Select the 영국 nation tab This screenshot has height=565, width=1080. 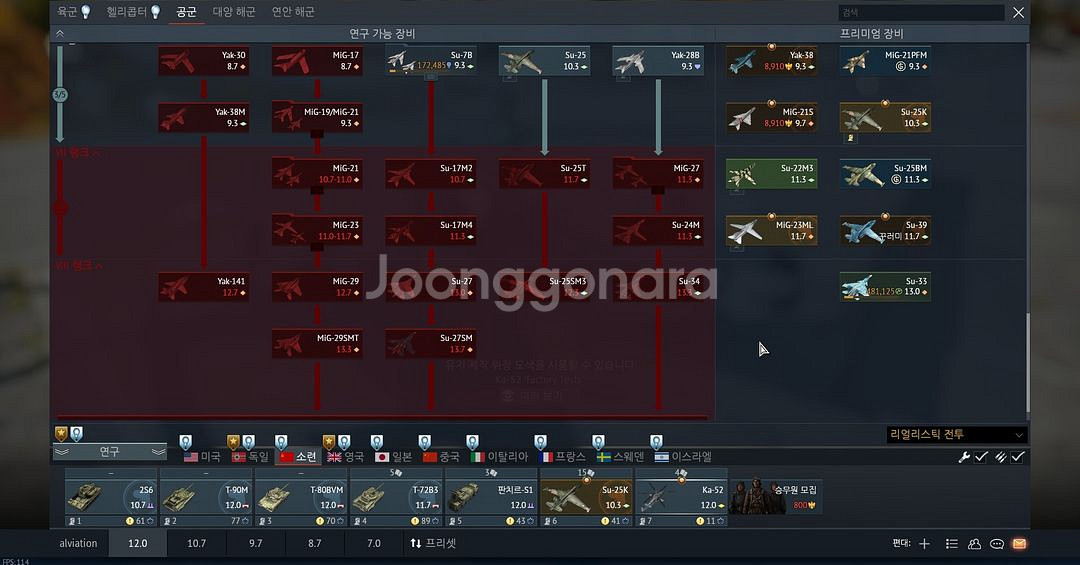(346, 457)
